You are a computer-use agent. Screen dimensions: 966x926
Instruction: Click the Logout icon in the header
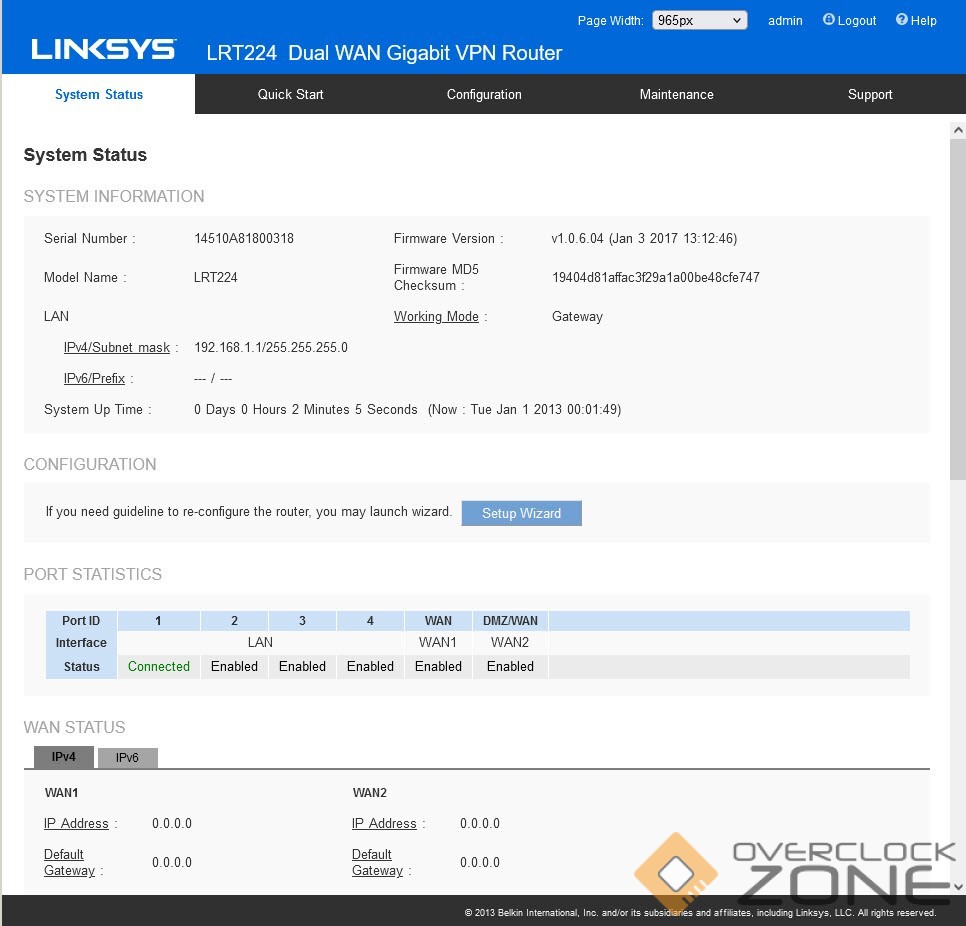coord(829,20)
